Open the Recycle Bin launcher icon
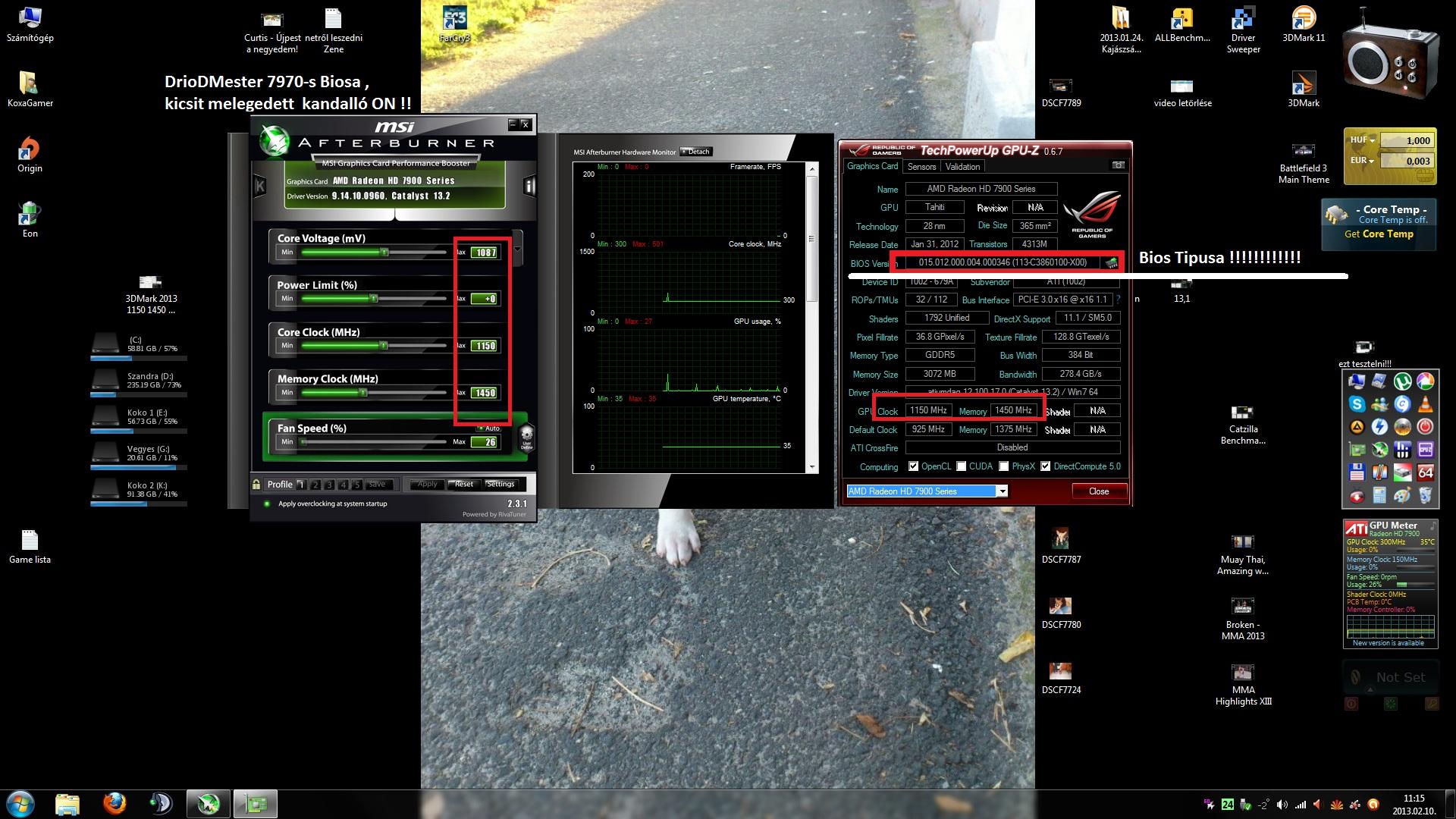This screenshot has width=1456, height=819. [1426, 495]
